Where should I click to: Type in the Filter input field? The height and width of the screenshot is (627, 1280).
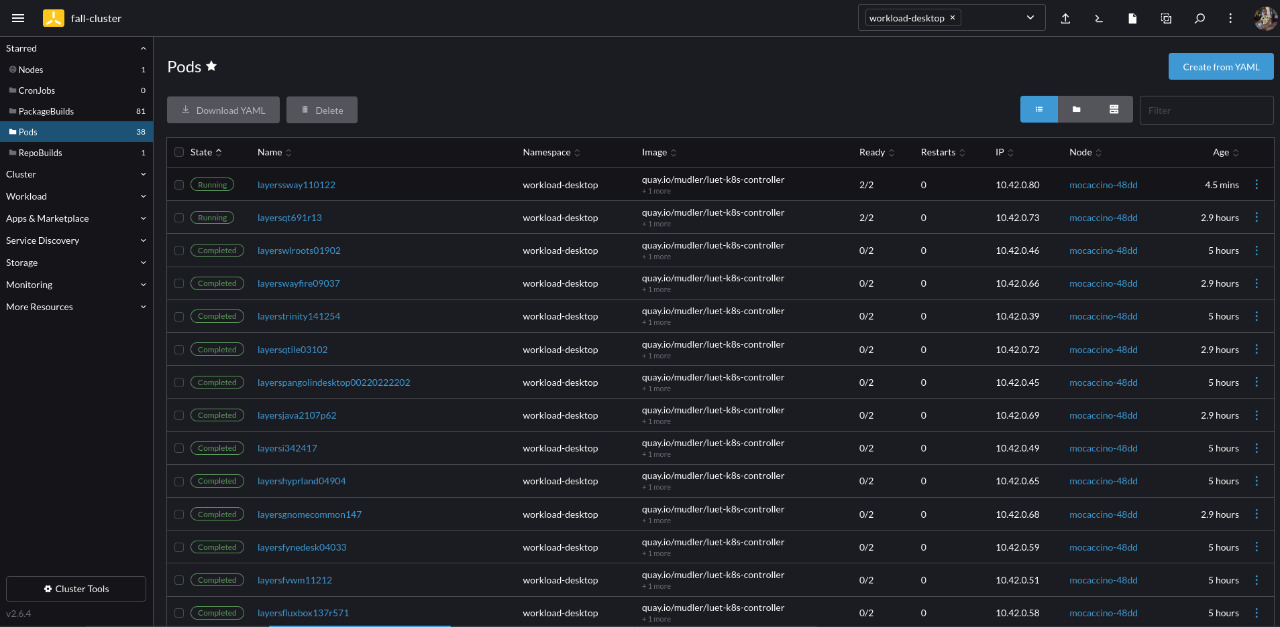[1205, 110]
